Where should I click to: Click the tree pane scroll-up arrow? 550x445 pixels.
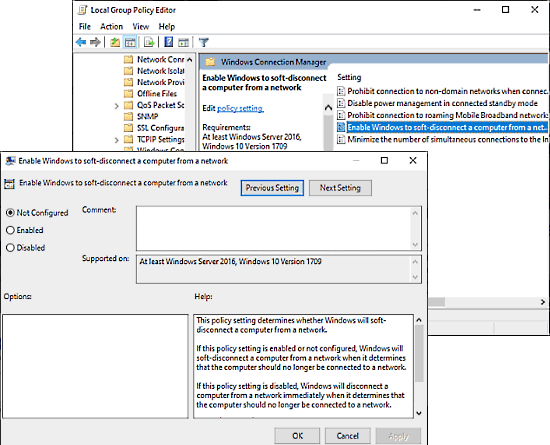[190, 60]
